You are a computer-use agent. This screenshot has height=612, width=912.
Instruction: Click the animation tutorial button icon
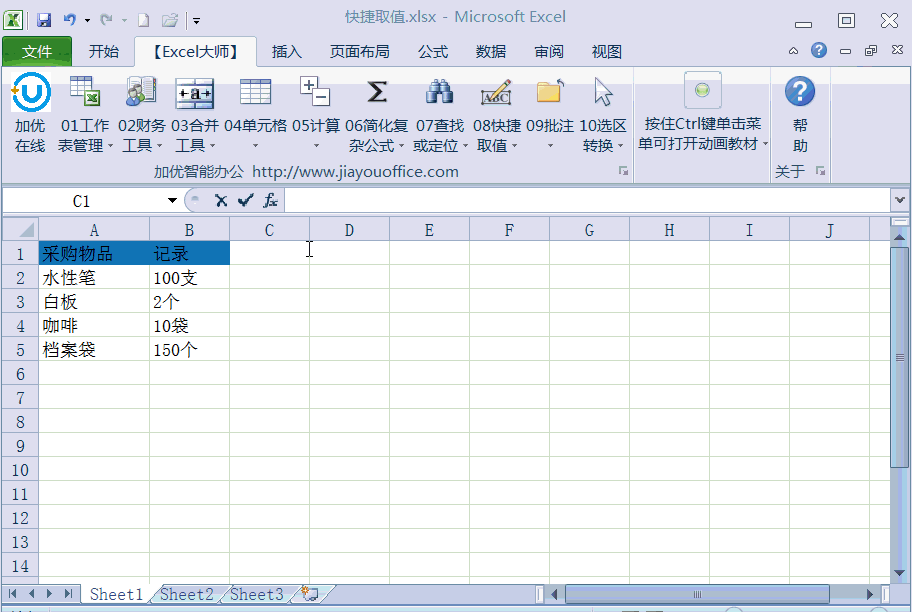[703, 90]
